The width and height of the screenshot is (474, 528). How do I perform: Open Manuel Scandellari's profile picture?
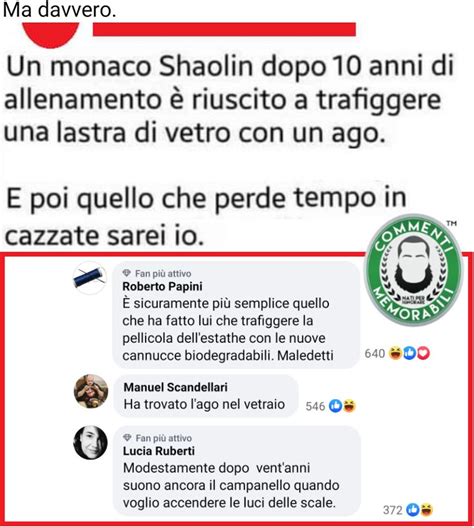tap(91, 391)
